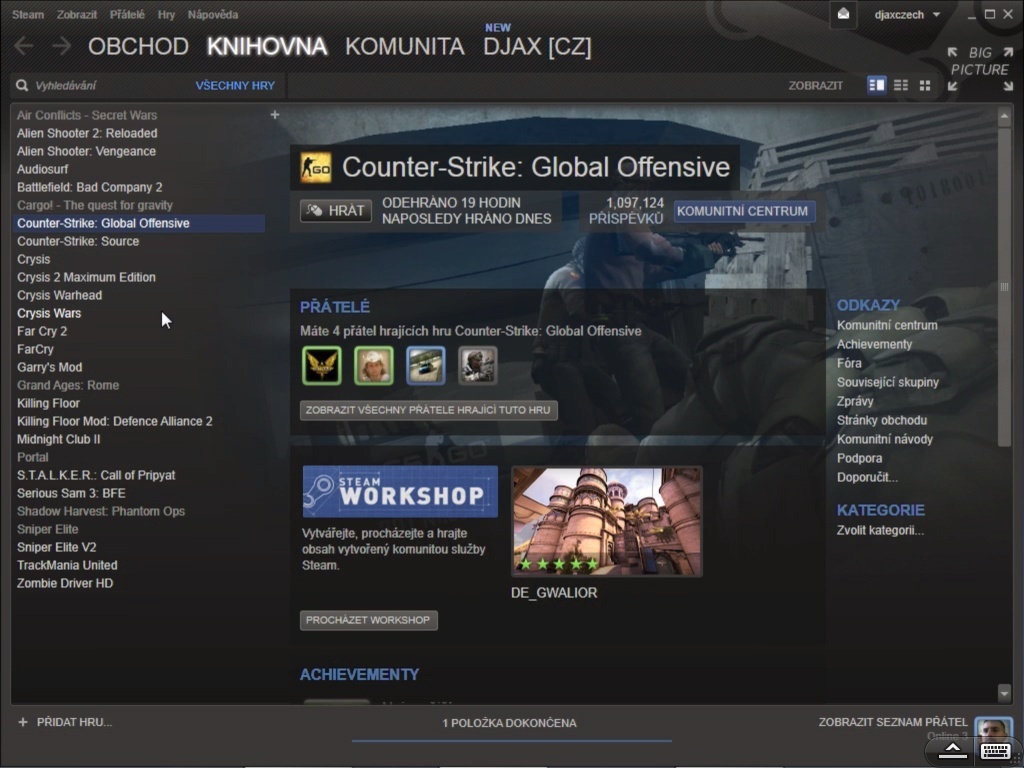Click the back navigation arrow
This screenshot has width=1024, height=768.
(x=23, y=46)
